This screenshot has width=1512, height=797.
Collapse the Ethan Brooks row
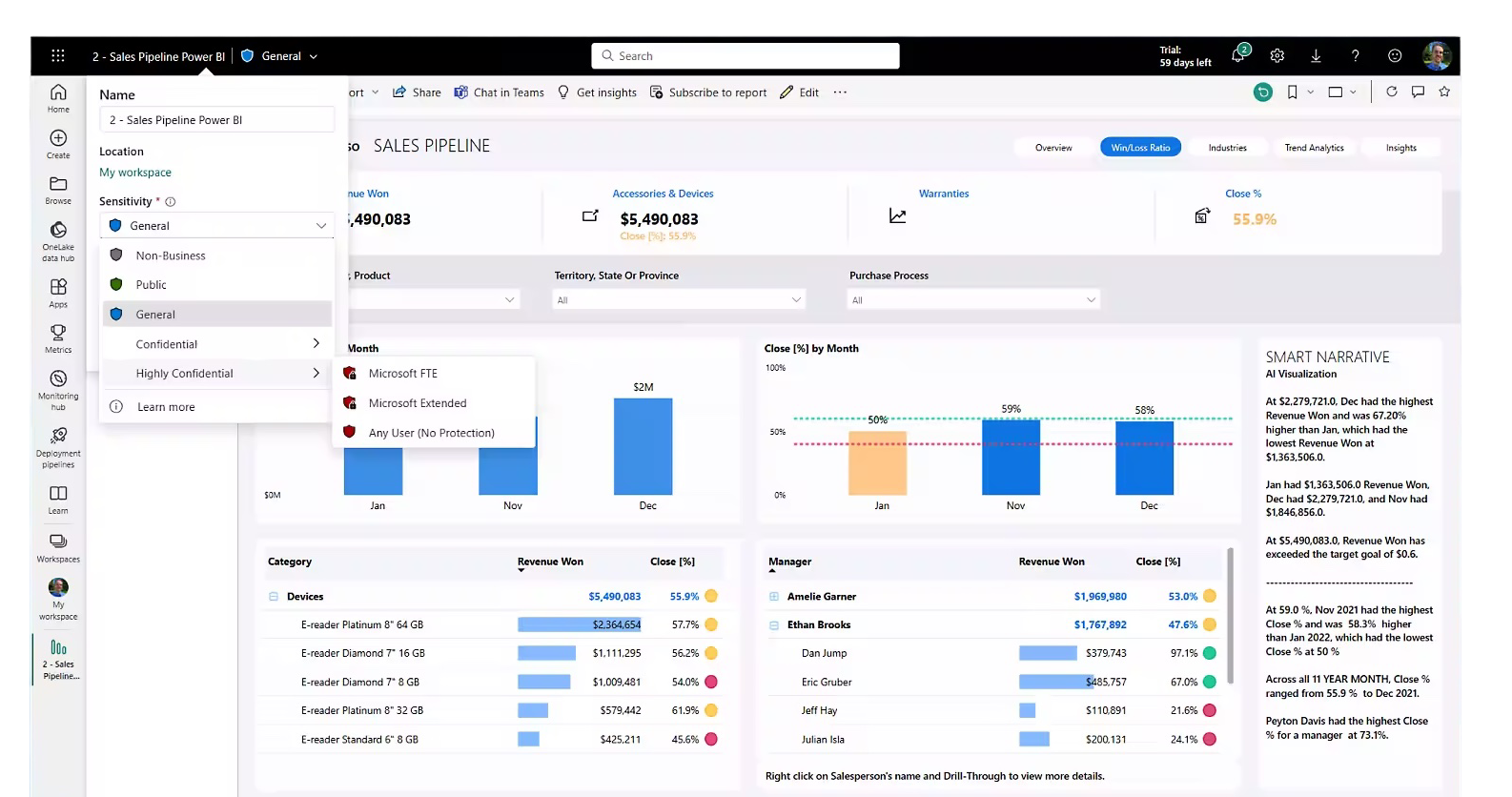pos(774,625)
